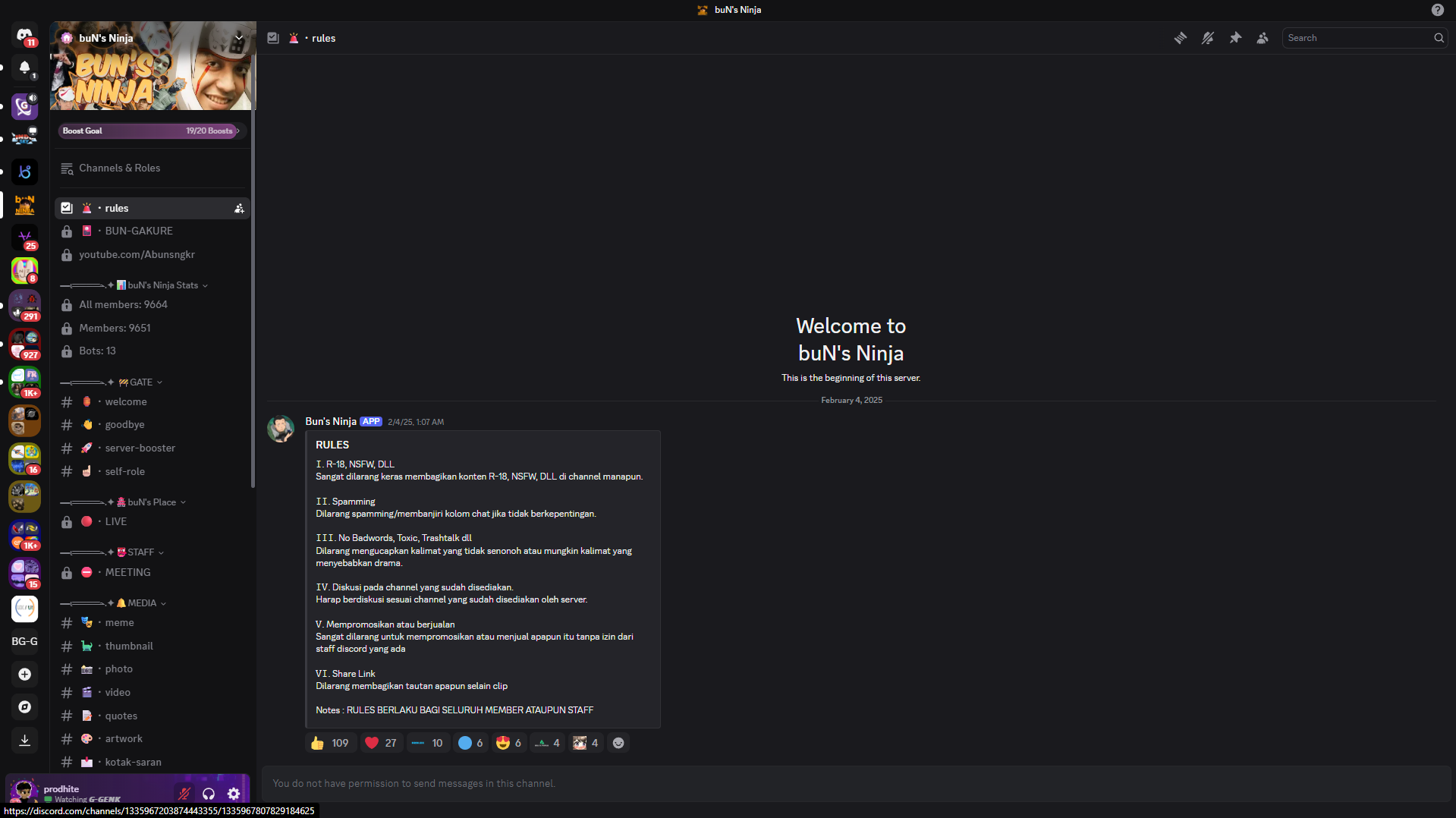This screenshot has width=1456, height=818.
Task: Open Bun's Ninja bot avatar
Action: click(281, 429)
